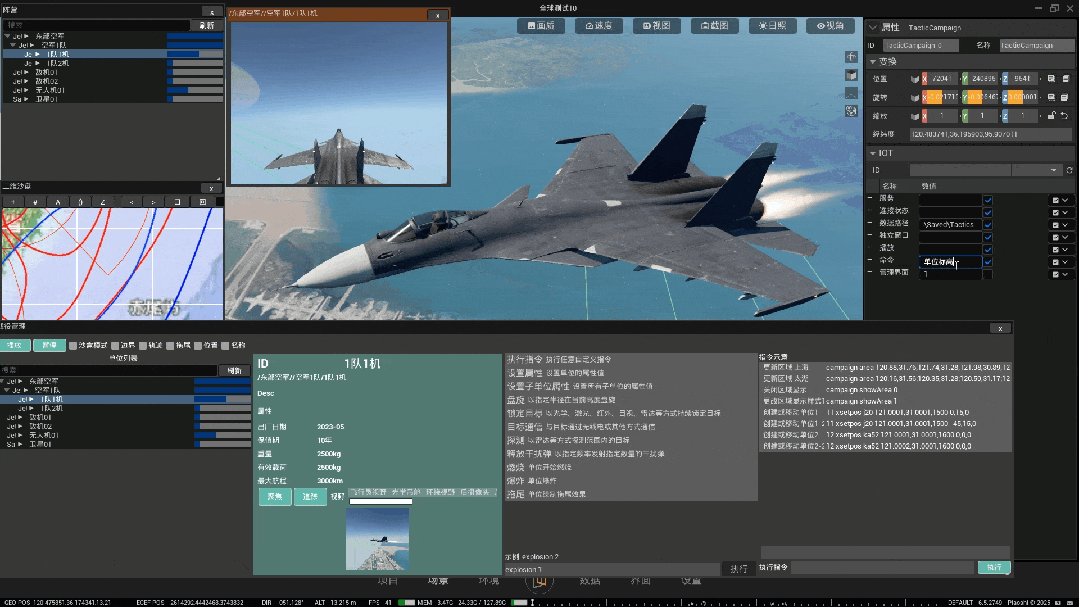
Task: Switch to the 数据 tab at the bottom
Action: click(x=590, y=582)
